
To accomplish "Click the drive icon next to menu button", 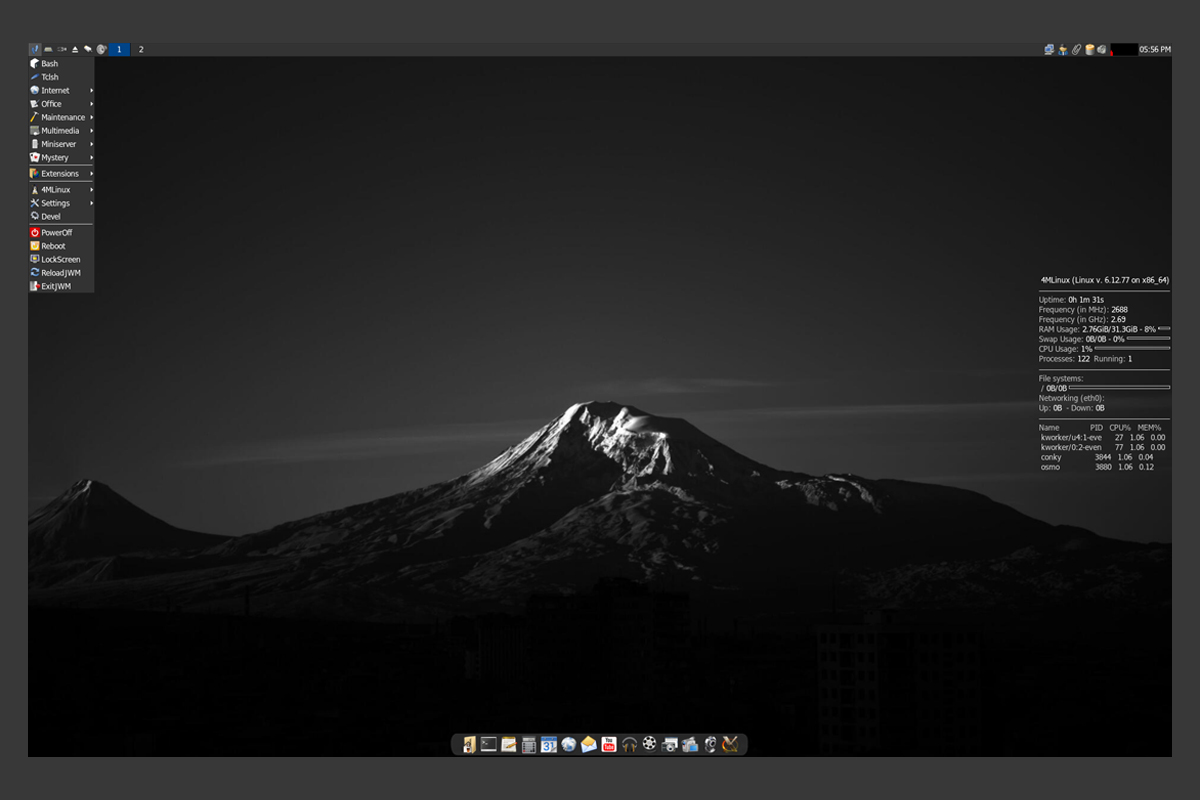I will 48,49.
